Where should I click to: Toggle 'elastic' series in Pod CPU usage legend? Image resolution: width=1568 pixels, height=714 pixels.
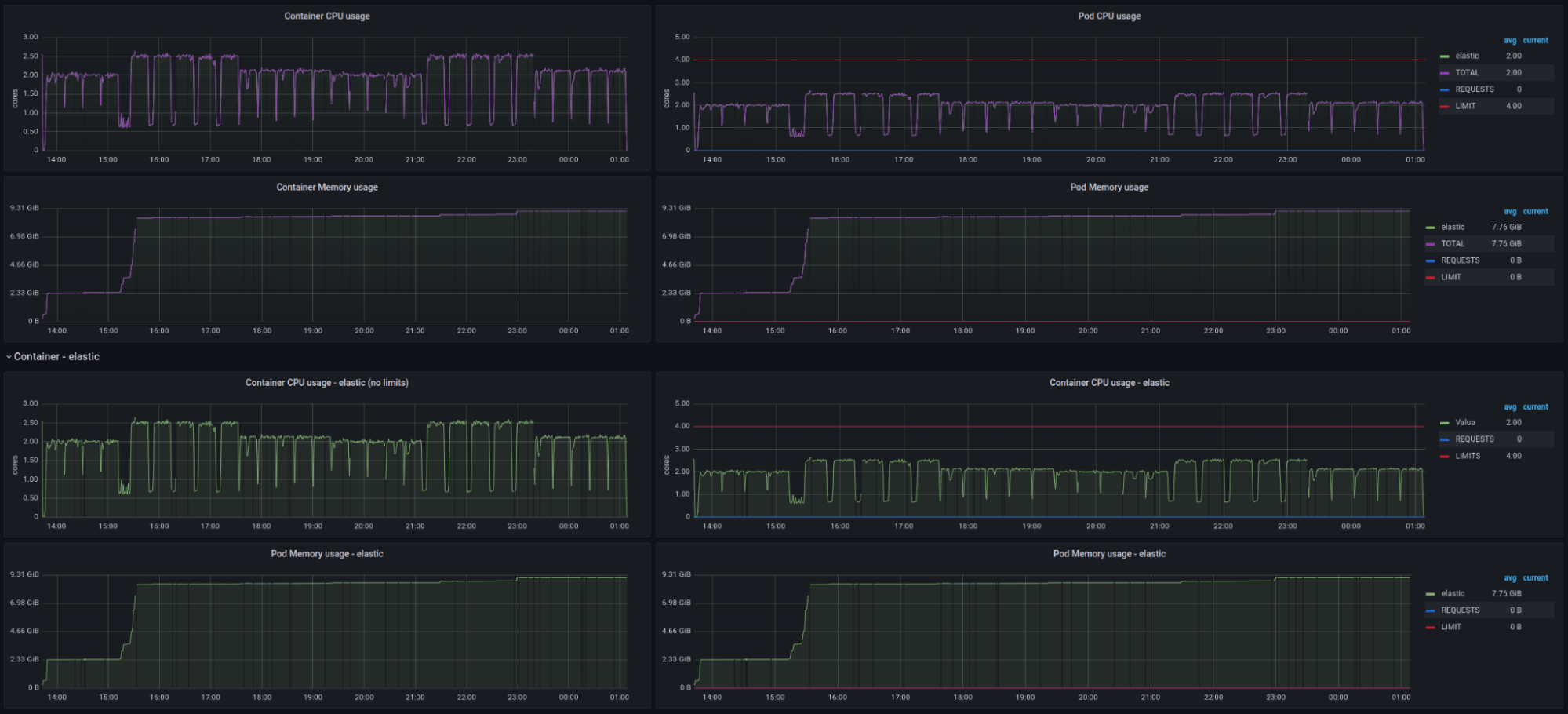[1467, 56]
